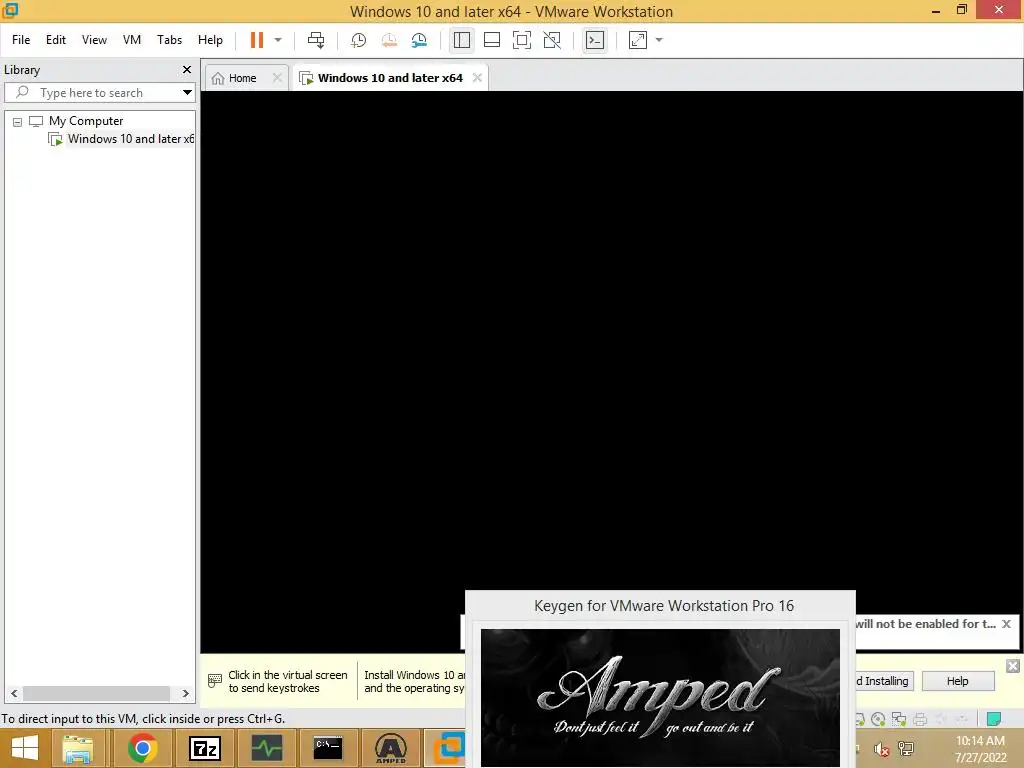Viewport: 1024px width, 768px height.
Task: Open 7-Zip from the taskbar
Action: point(204,748)
